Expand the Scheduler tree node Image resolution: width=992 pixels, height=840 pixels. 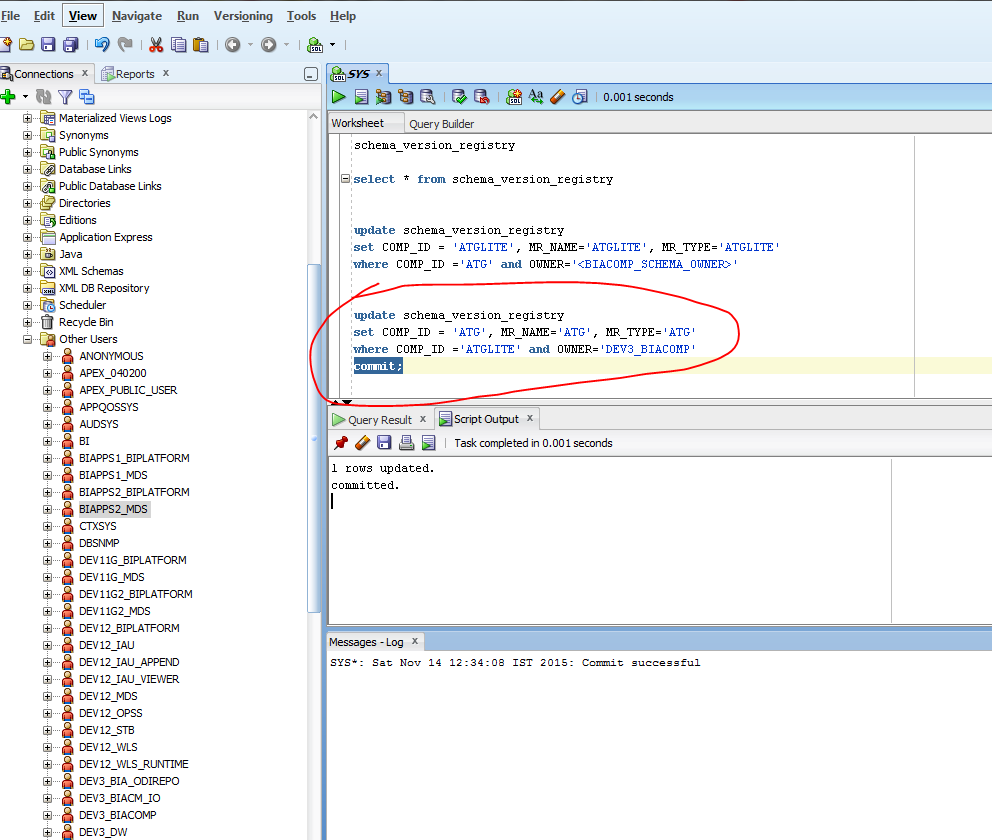[27, 306]
